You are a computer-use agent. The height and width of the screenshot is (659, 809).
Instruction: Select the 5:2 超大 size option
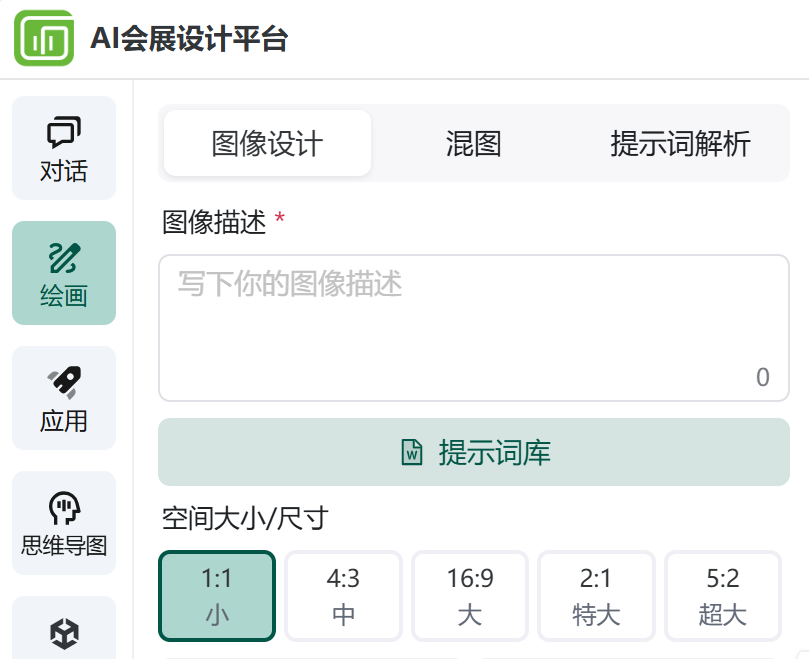tap(722, 596)
